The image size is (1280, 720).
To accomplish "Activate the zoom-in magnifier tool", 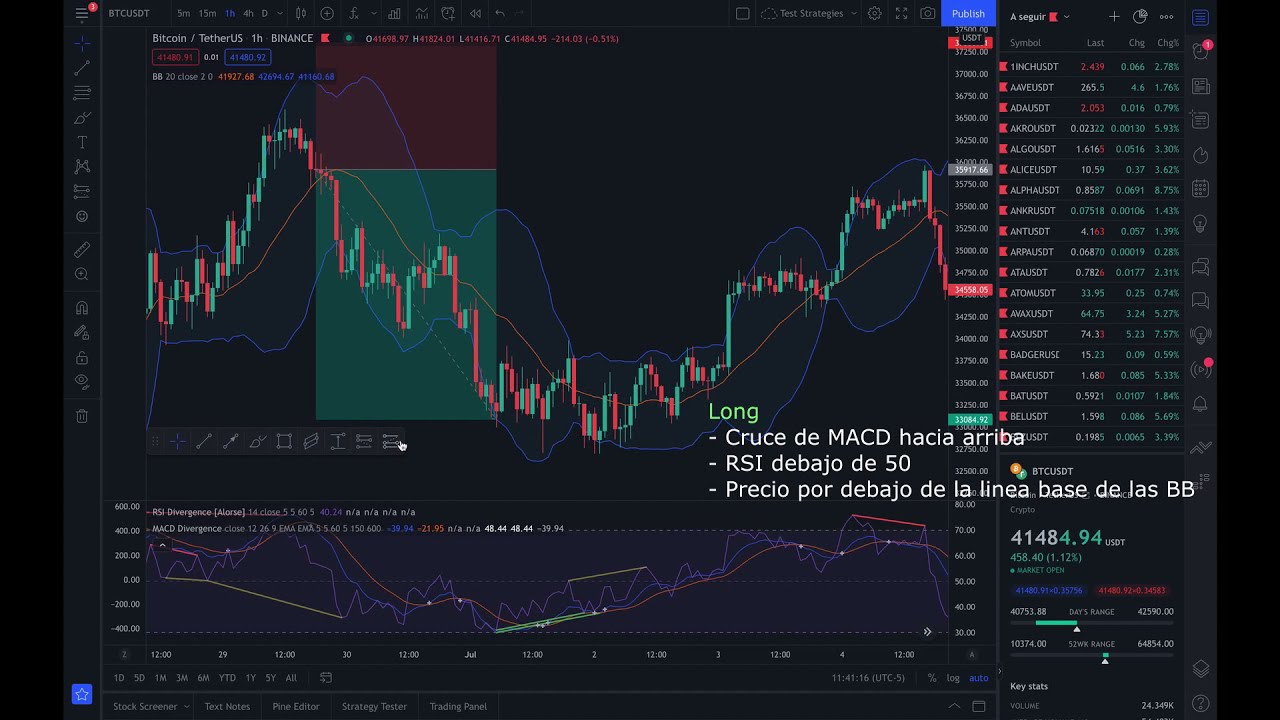I will pyautogui.click(x=82, y=274).
